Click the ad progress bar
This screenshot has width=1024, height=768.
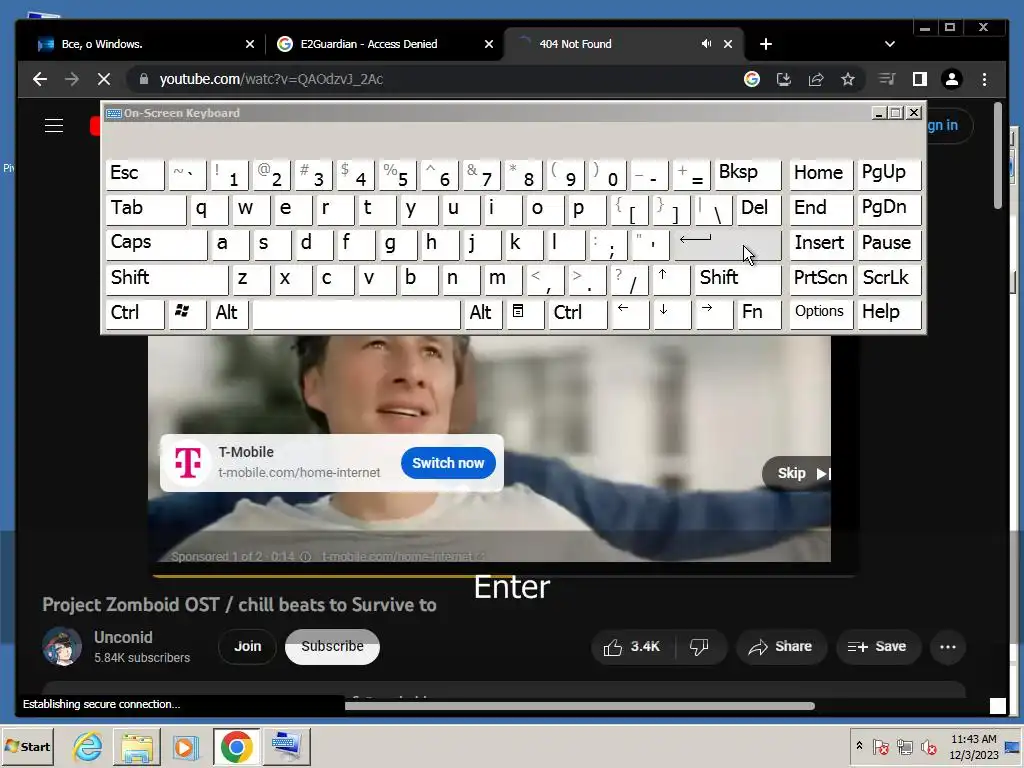click(x=504, y=576)
